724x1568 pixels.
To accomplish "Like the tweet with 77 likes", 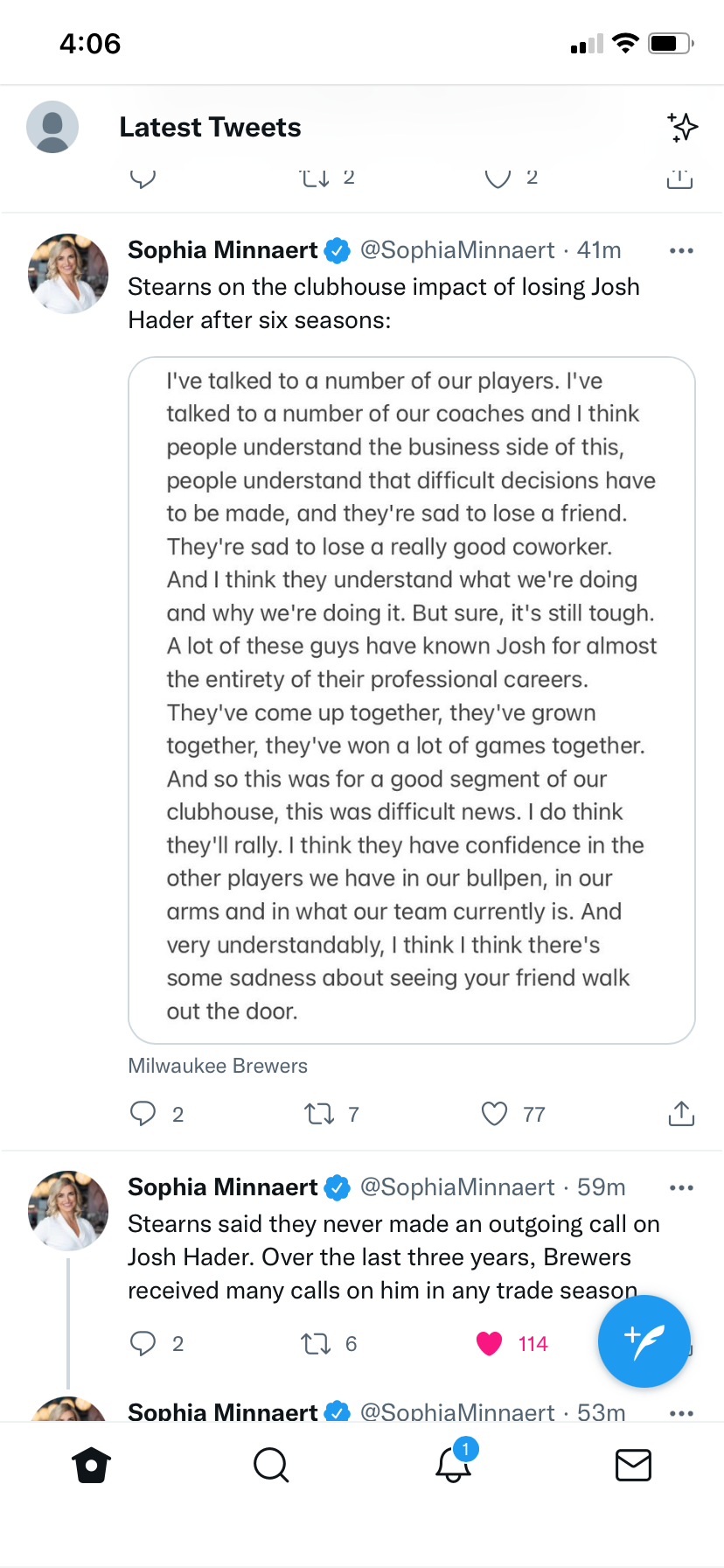I will click(x=495, y=1113).
